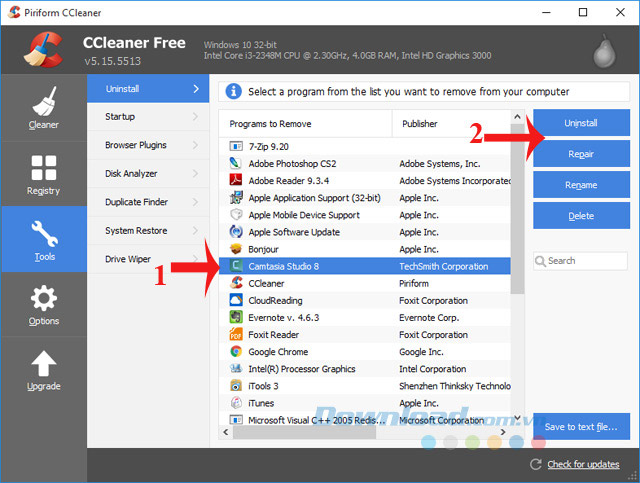This screenshot has width=640, height=483.
Task: Open the Uninstall tools tab
Action: pos(148,88)
